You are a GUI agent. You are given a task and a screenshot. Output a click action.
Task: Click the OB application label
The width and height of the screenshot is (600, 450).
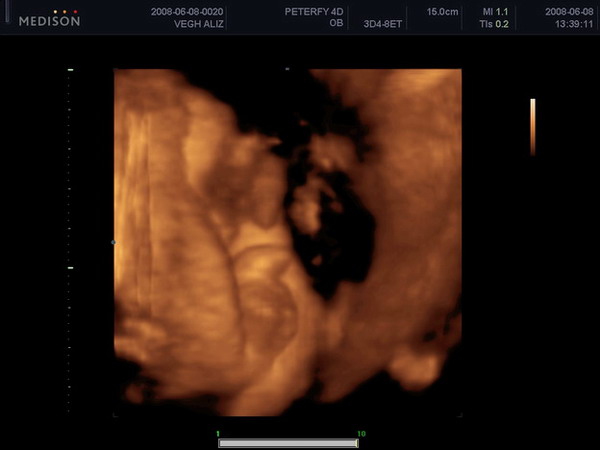[x=337, y=23]
